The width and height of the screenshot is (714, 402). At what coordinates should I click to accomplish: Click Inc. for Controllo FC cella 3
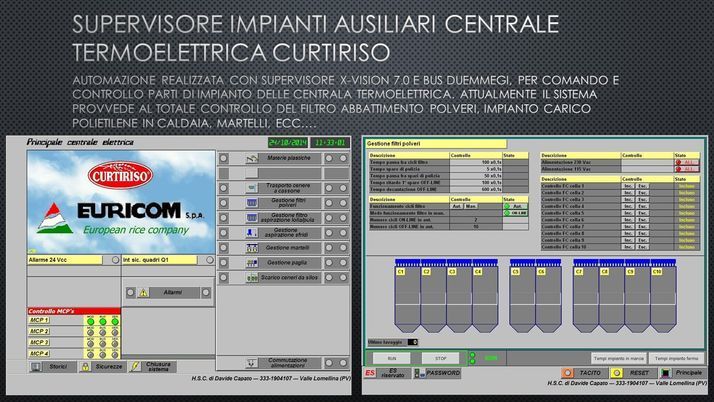[x=628, y=199]
